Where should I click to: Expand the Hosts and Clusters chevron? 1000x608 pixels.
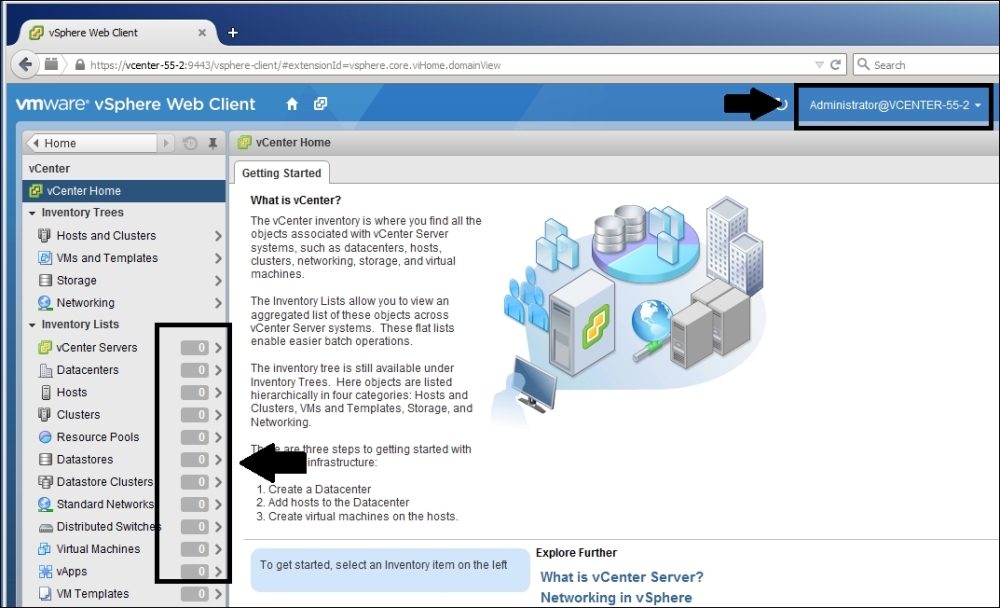click(218, 236)
